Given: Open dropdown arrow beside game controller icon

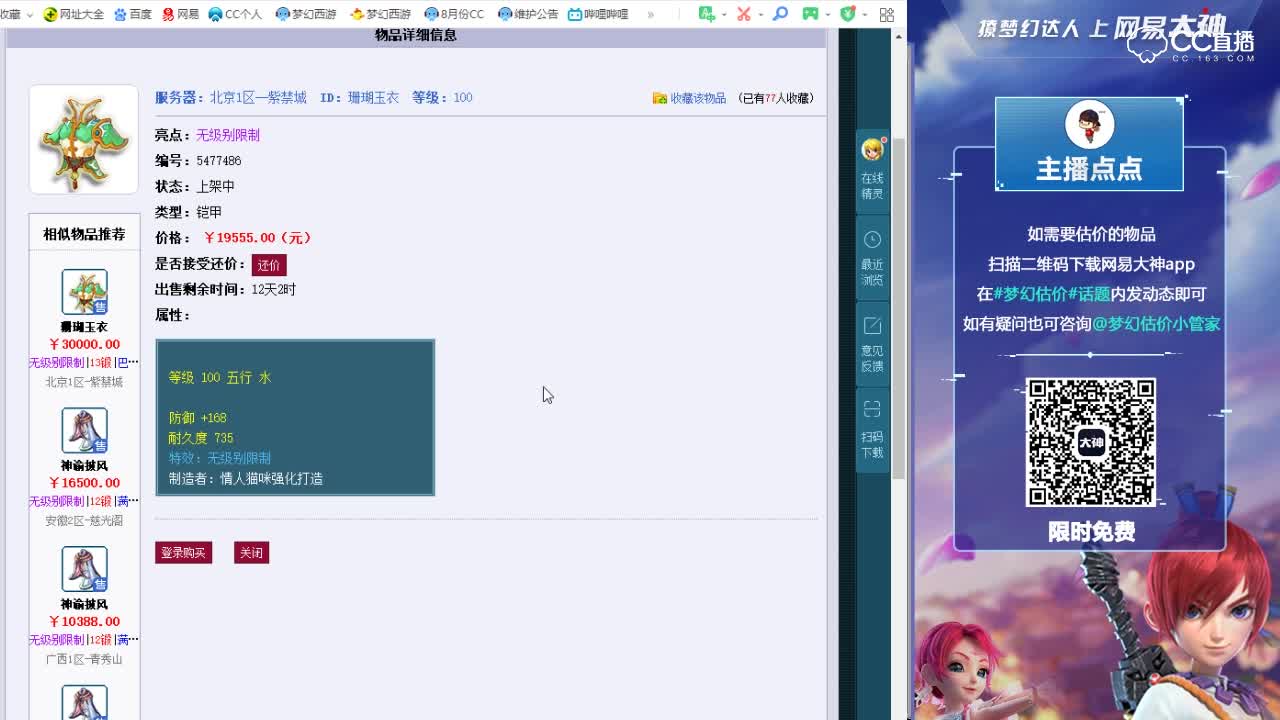Looking at the screenshot, I should tap(827, 14).
